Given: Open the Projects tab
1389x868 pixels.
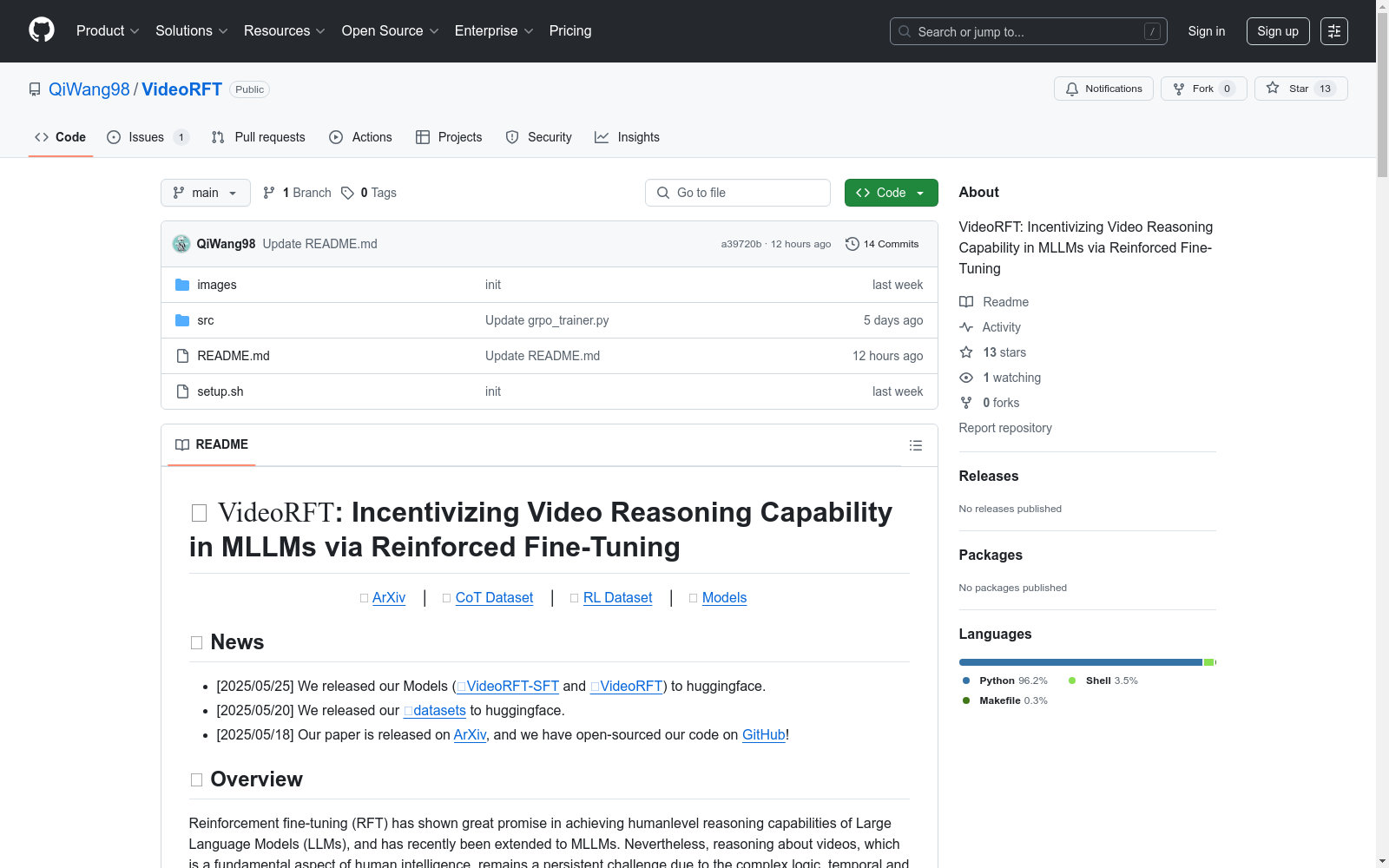Looking at the screenshot, I should (x=449, y=137).
